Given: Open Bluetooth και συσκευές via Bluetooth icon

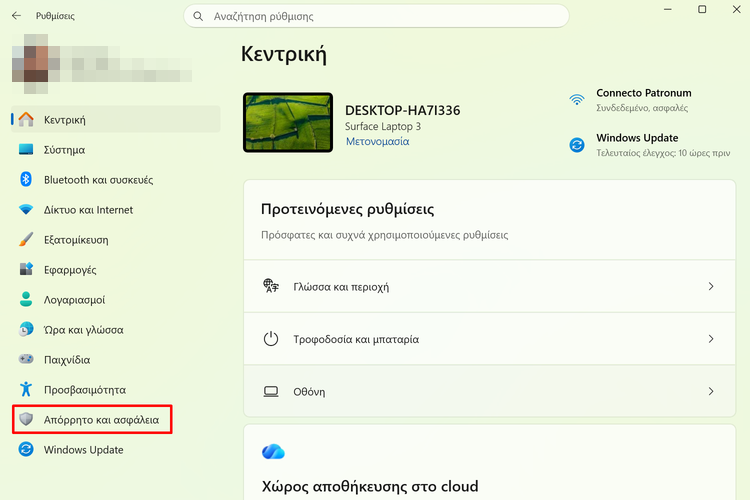Looking at the screenshot, I should [26, 179].
